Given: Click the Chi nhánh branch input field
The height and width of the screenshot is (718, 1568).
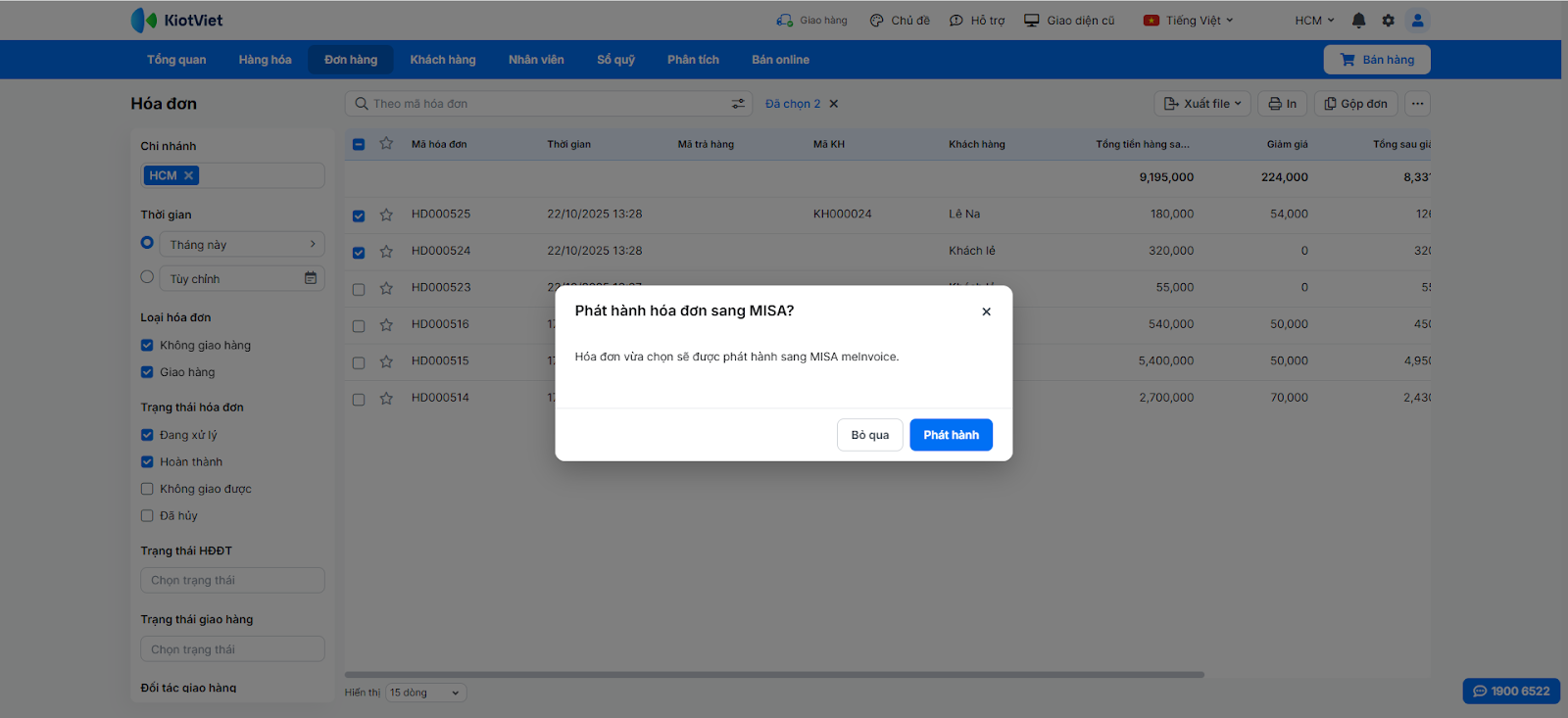Looking at the screenshot, I should [232, 175].
